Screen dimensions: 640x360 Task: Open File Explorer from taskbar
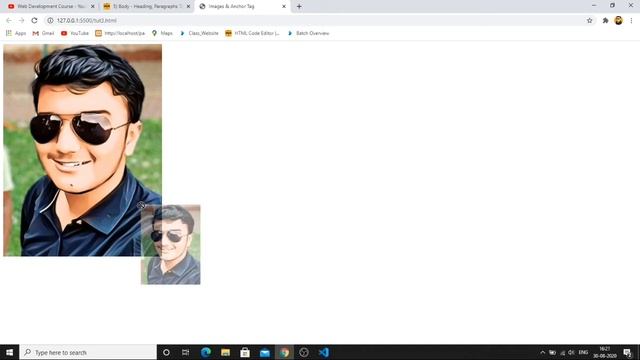[x=225, y=352]
